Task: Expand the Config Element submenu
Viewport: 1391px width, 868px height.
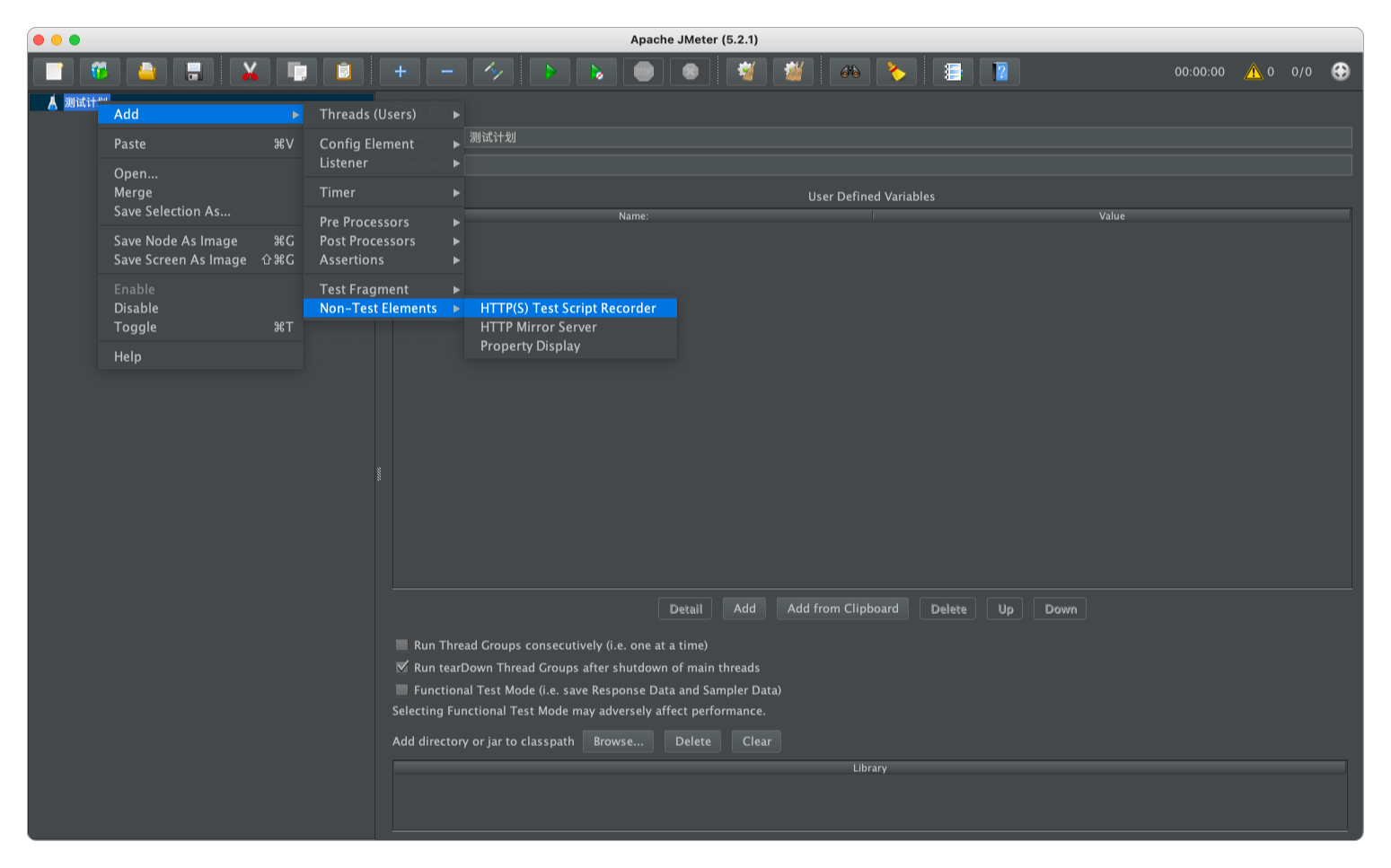Action: click(384, 144)
